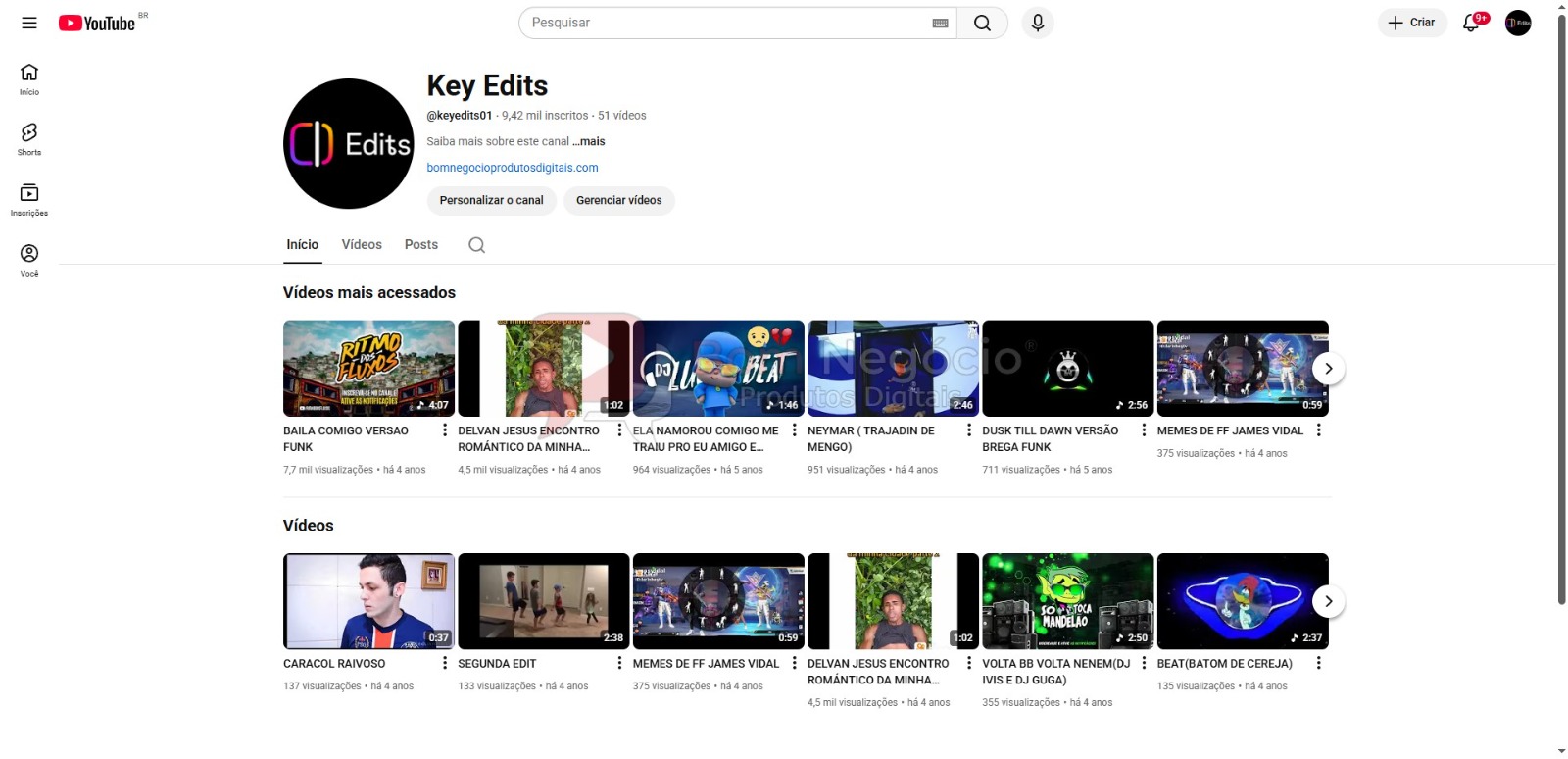This screenshot has height=759, width=1568.
Task: Open the CARACOL RAIVOSO video thumbnail
Action: 368,601
